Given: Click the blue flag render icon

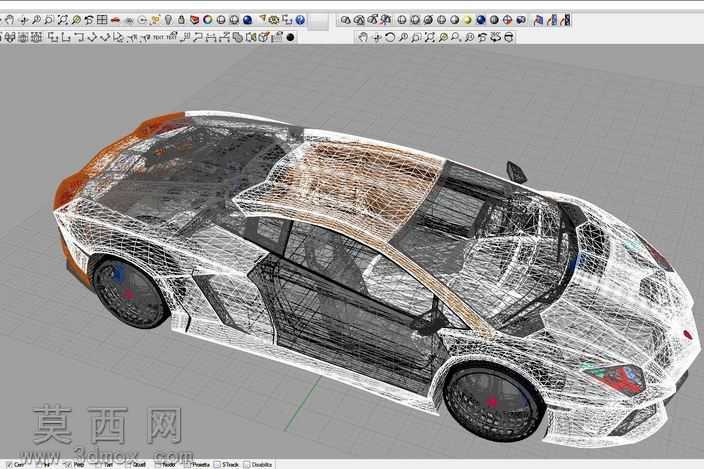Looking at the screenshot, I should (x=538, y=20).
